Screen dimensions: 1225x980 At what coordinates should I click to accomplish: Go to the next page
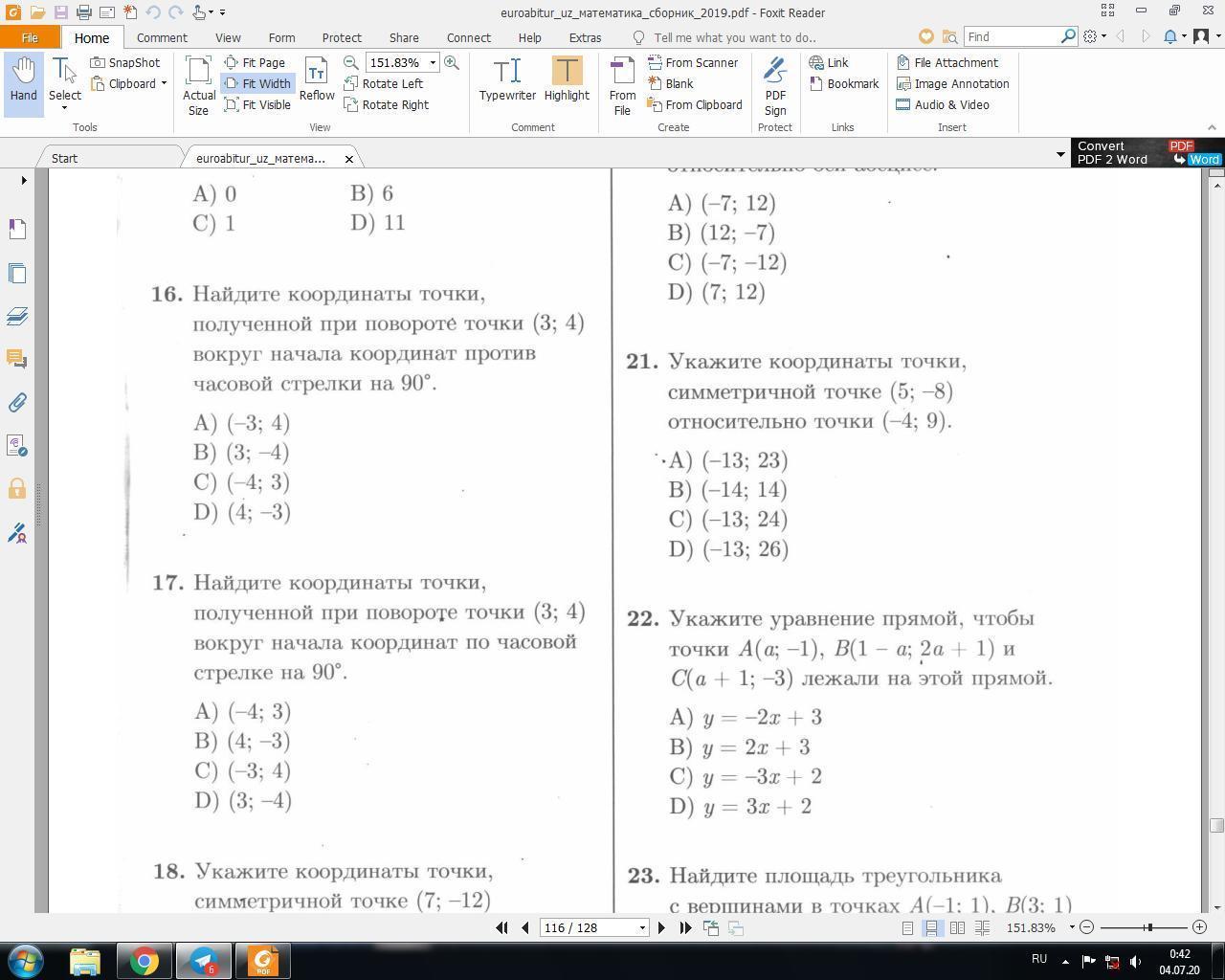point(661,927)
